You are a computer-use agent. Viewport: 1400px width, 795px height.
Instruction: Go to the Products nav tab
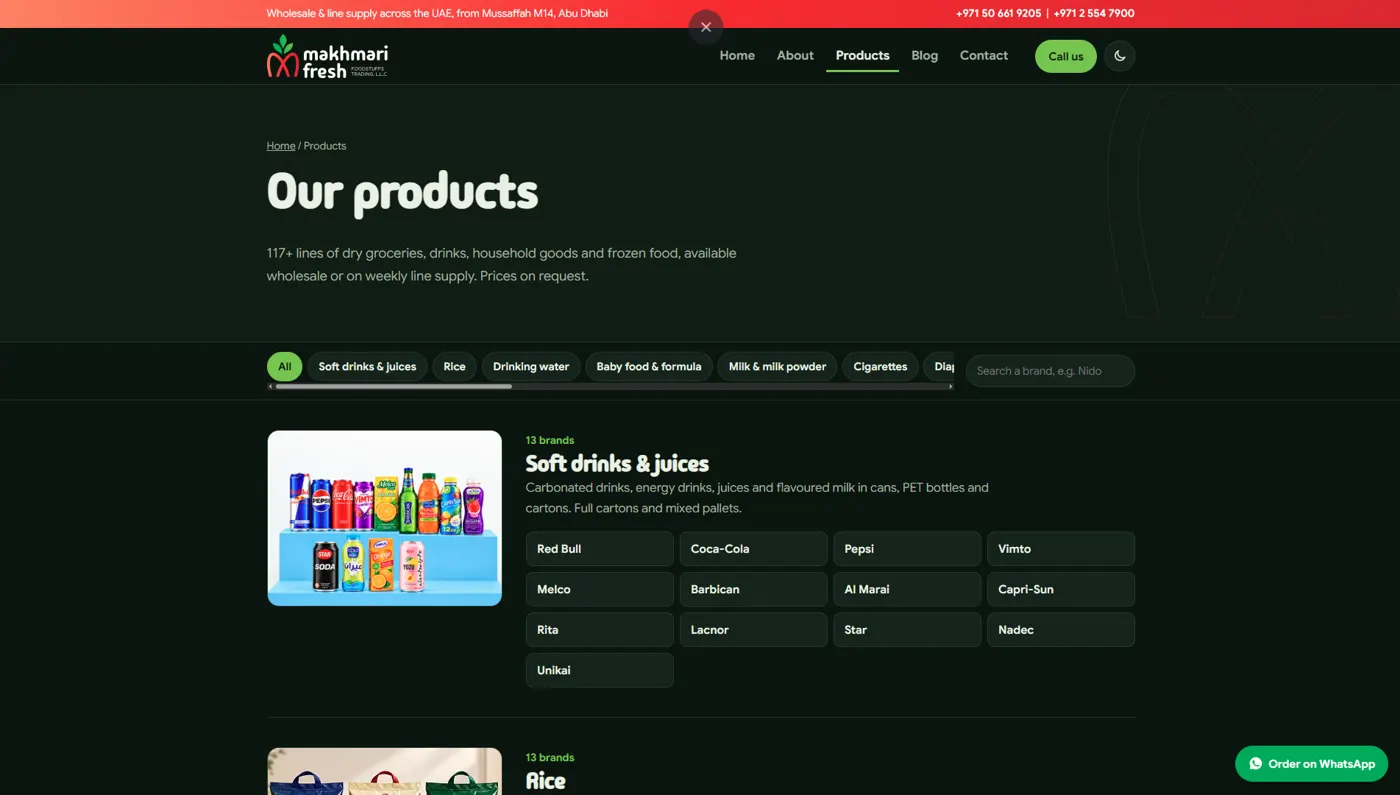(x=862, y=55)
